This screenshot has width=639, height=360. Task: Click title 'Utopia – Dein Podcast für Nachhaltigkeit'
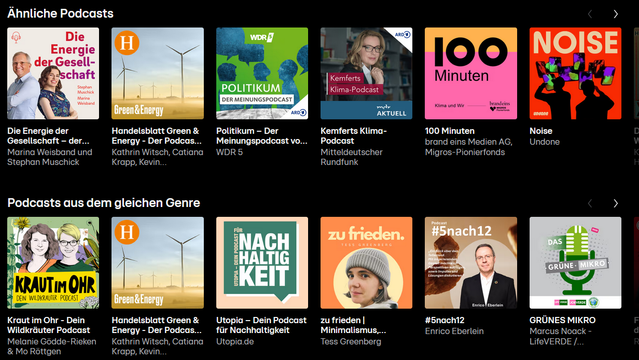261,325
